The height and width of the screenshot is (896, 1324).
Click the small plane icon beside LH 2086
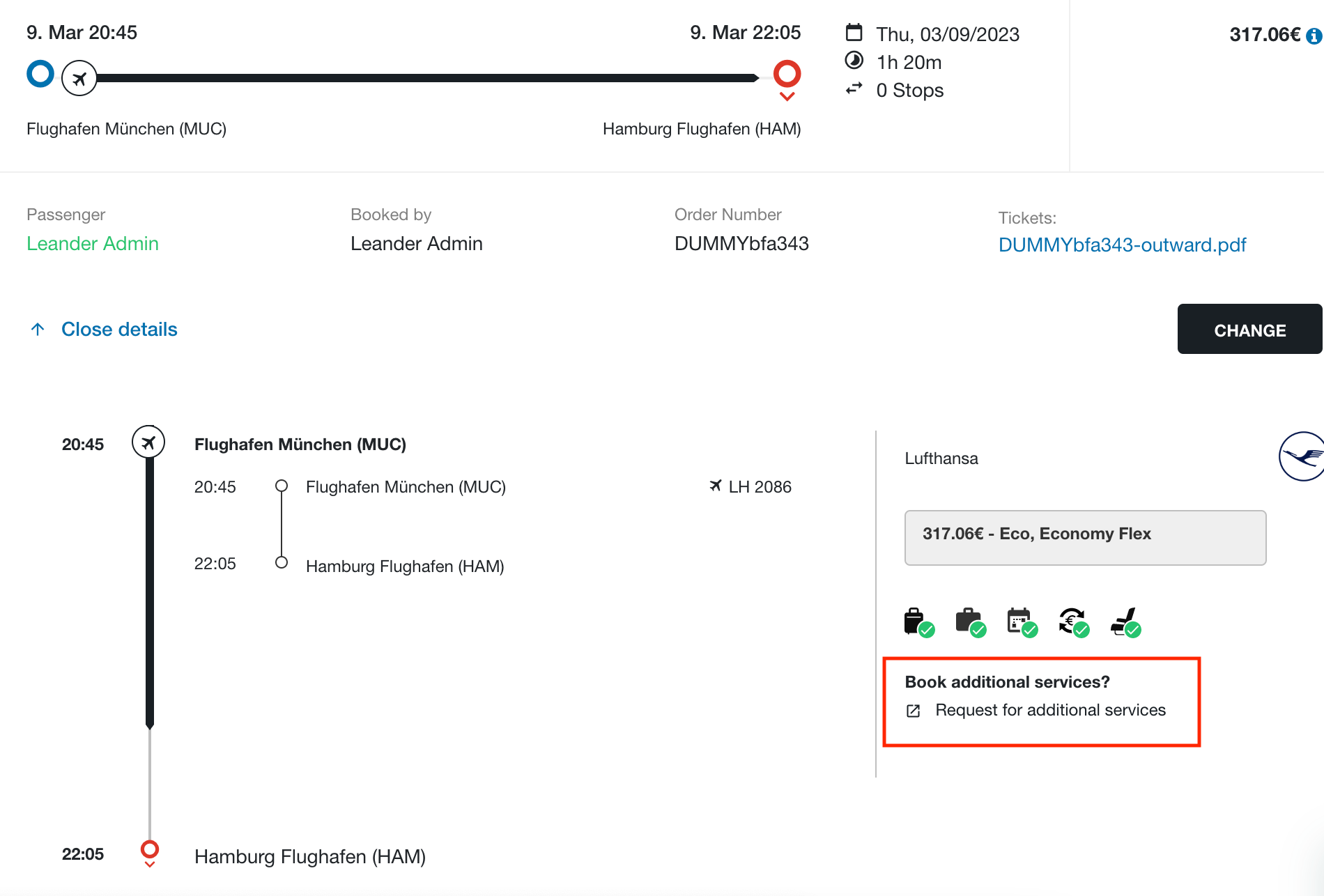pyautogui.click(x=715, y=486)
